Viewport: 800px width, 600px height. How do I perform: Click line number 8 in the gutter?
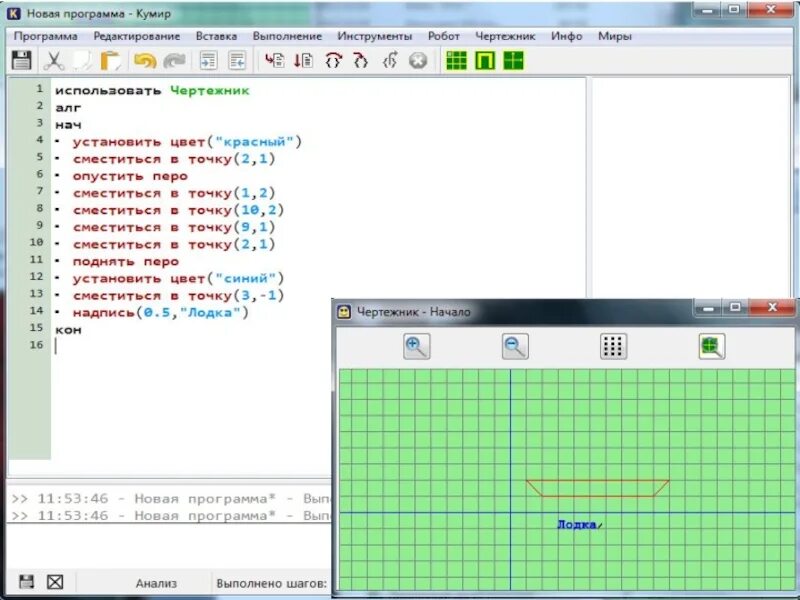click(40, 209)
